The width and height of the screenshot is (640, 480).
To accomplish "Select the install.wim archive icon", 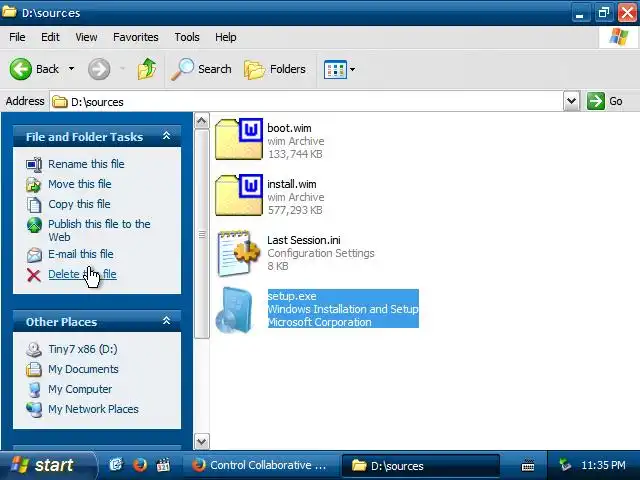I will pos(239,195).
